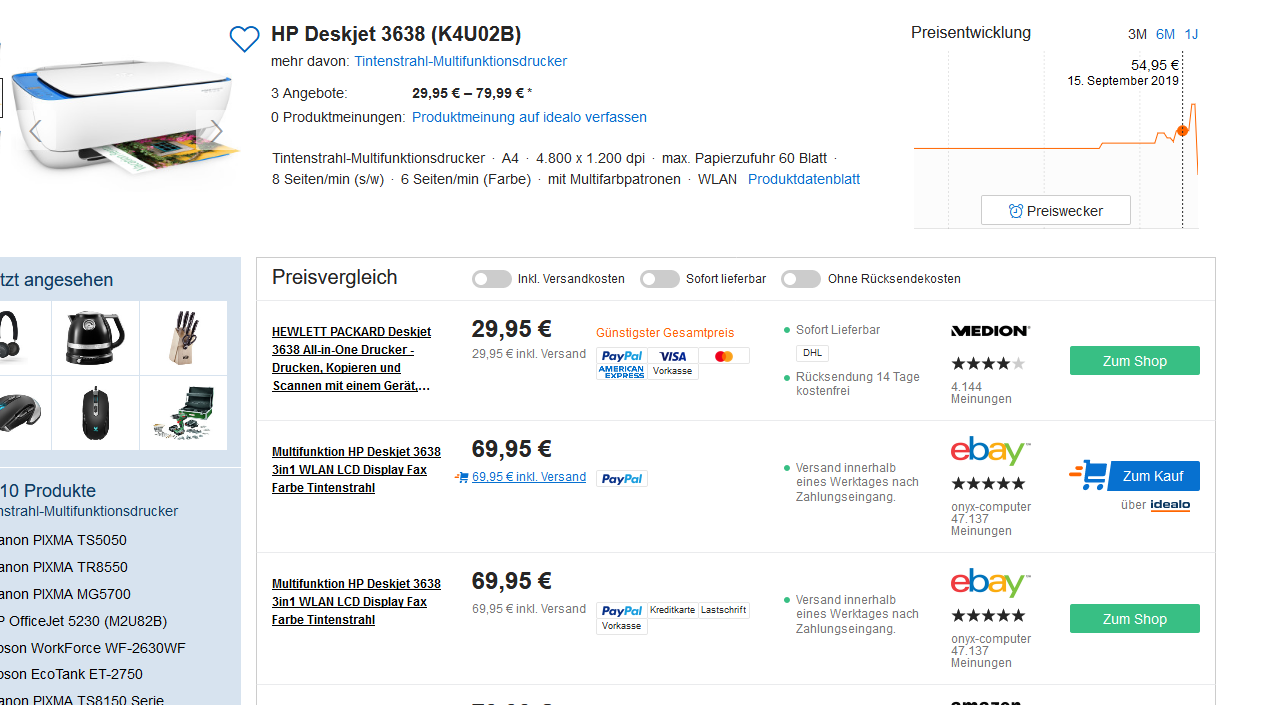
Task: Toggle Ohne Rücksendekosten switch
Action: click(801, 279)
